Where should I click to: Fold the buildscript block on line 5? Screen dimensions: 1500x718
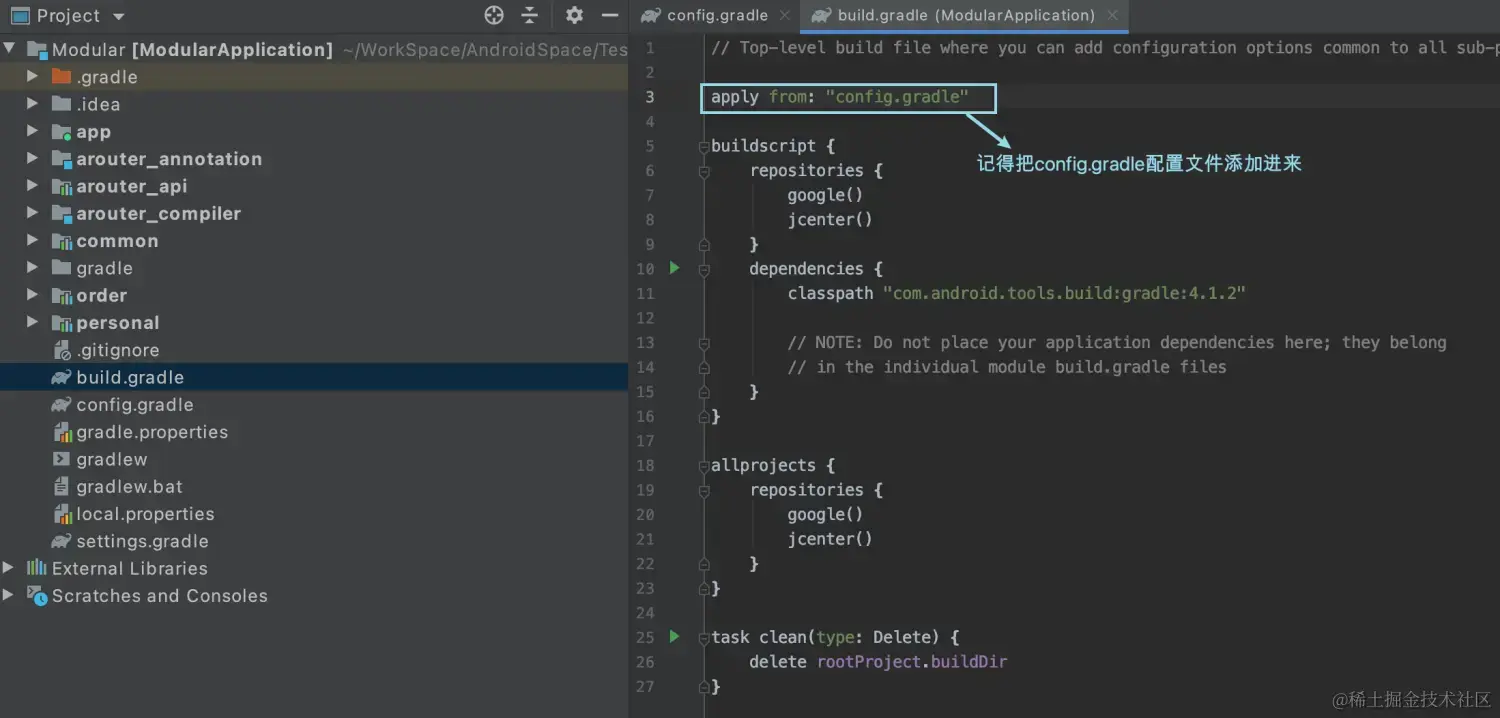pyautogui.click(x=704, y=146)
